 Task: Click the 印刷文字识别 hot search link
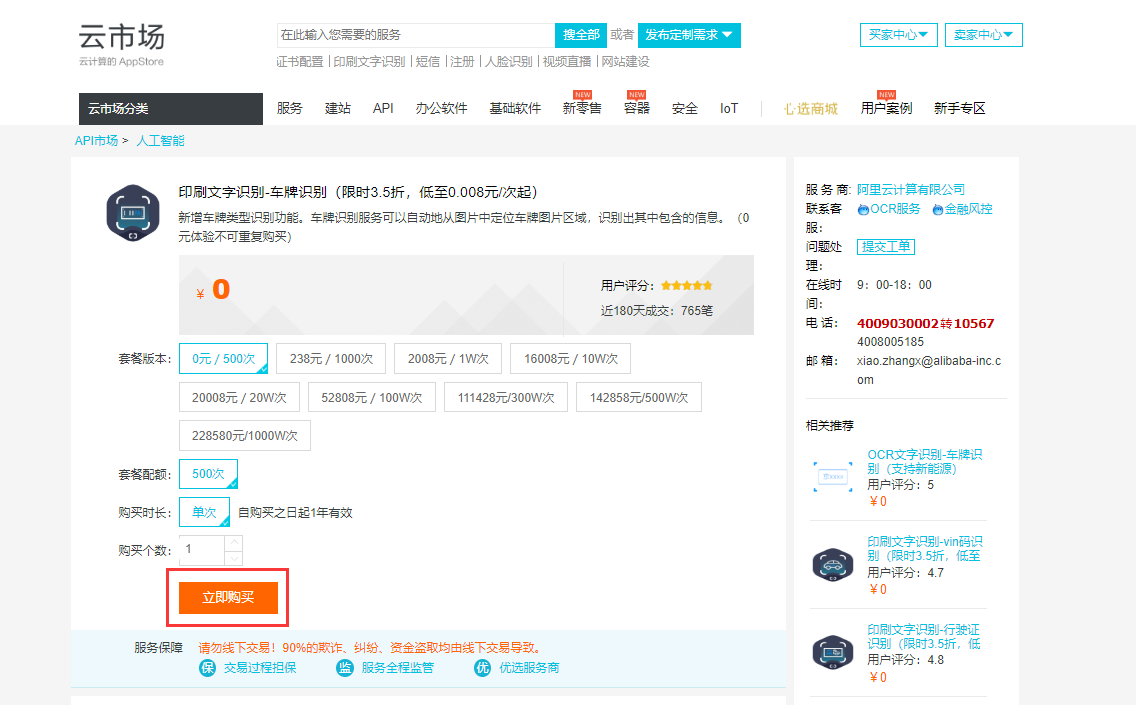pos(369,62)
